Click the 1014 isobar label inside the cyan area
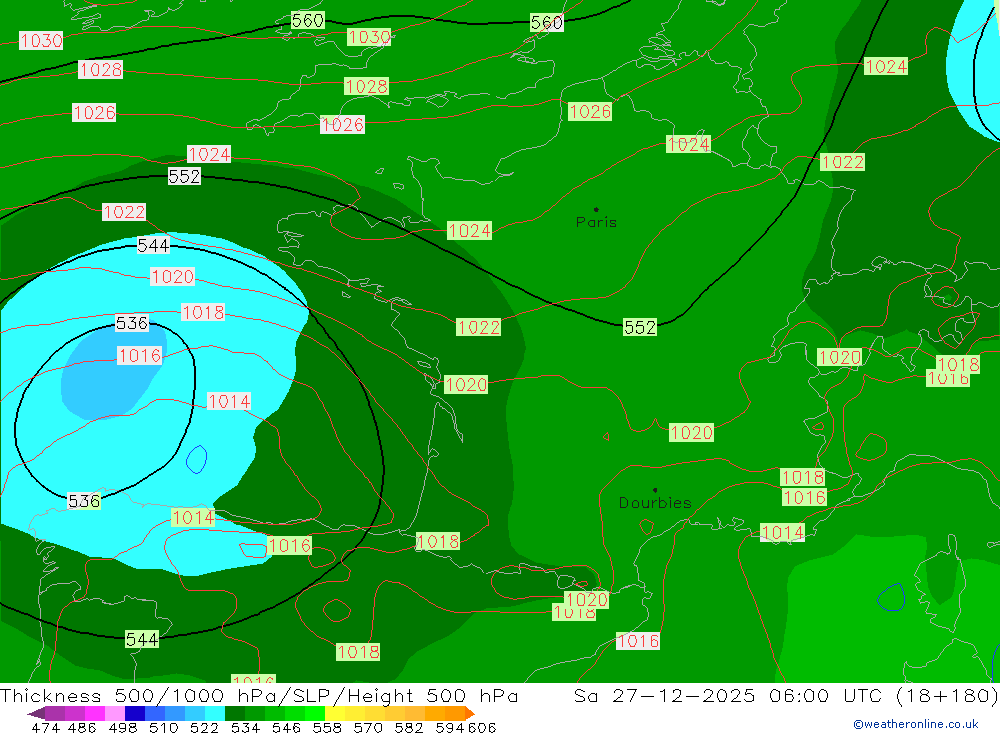1000x733 pixels. tap(229, 401)
